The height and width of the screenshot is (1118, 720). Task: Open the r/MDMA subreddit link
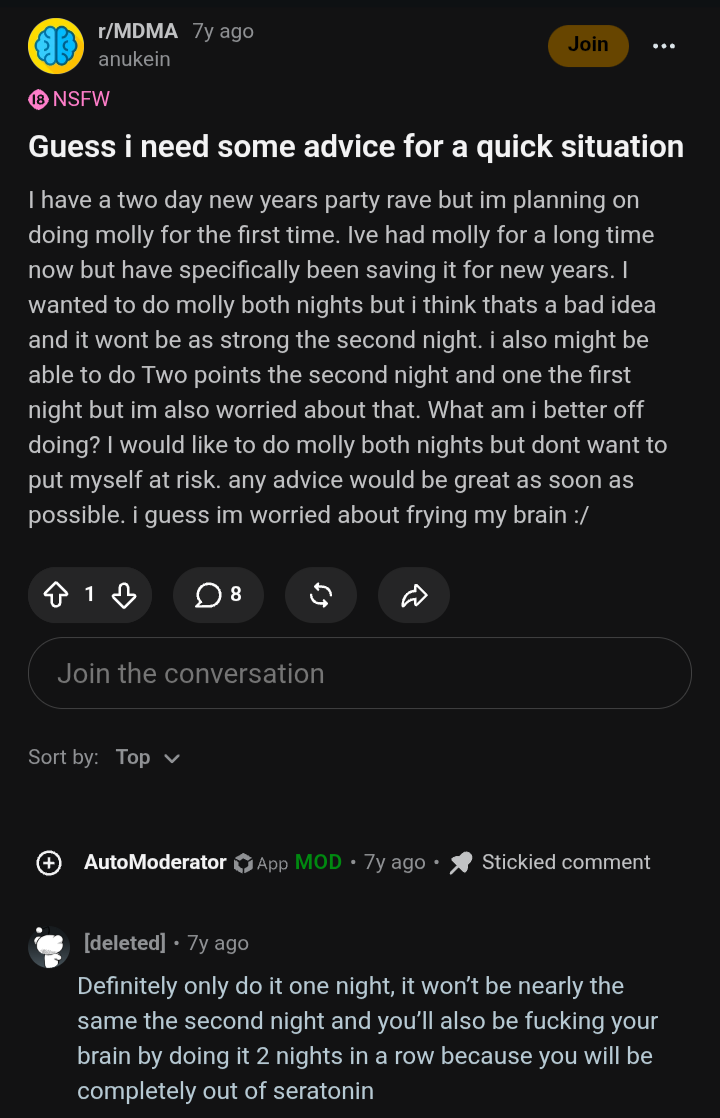click(x=138, y=31)
